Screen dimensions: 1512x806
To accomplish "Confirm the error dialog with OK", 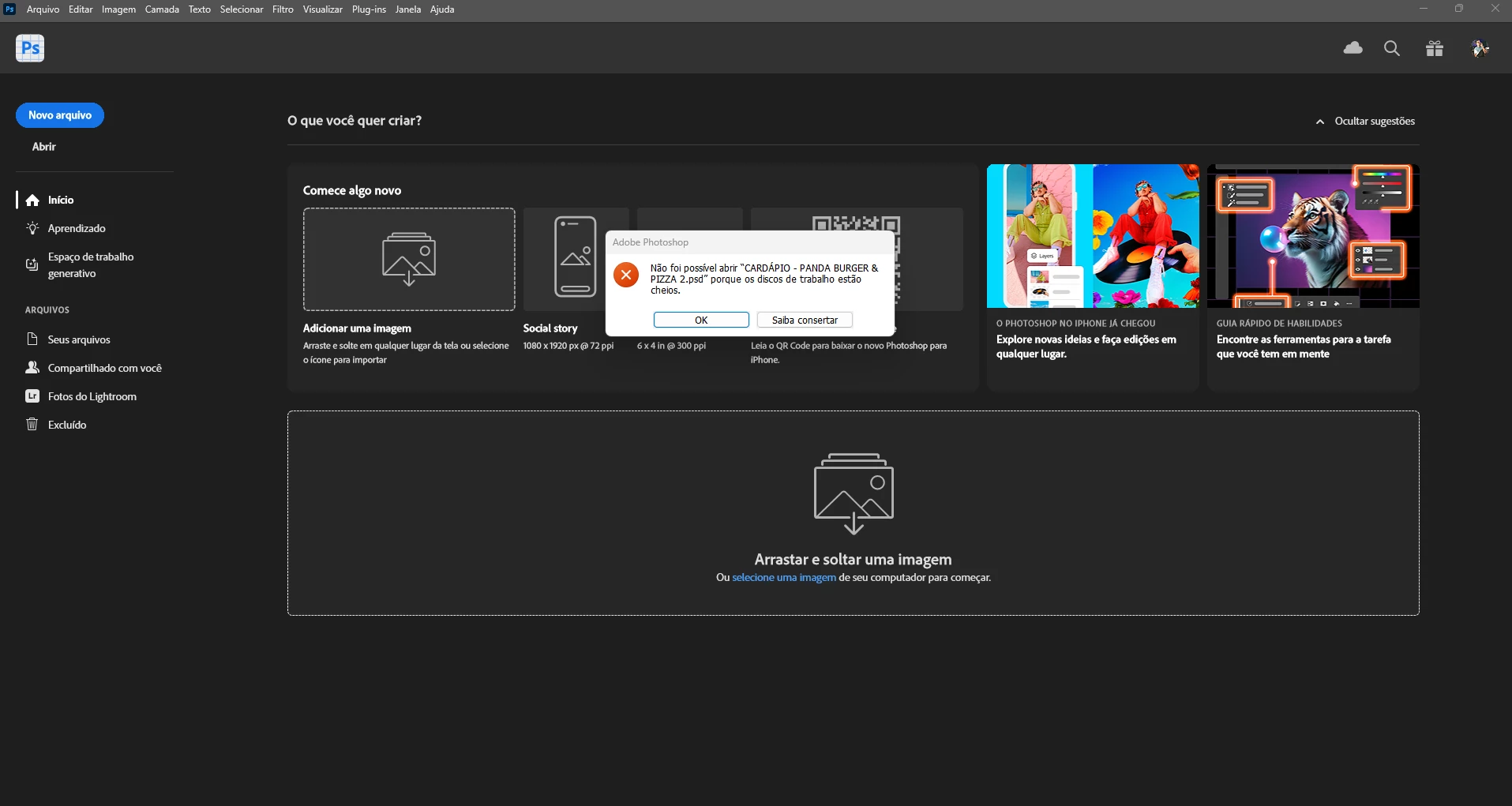I will (701, 320).
